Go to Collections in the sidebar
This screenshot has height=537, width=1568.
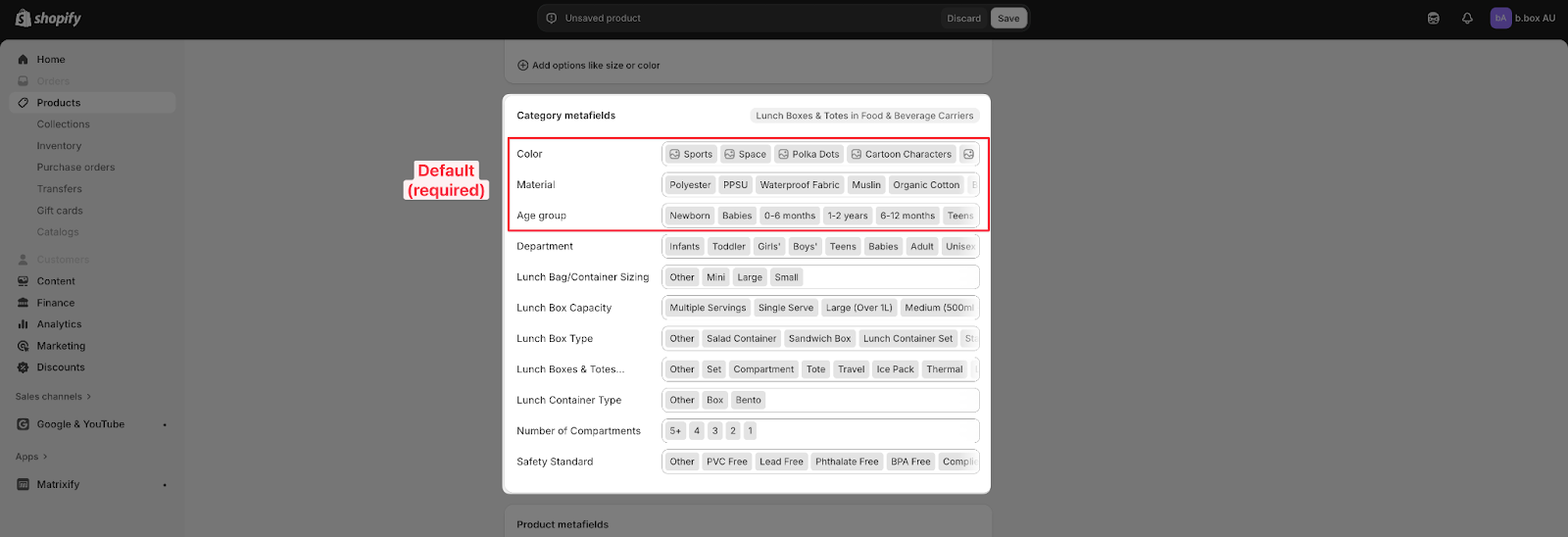[x=63, y=124]
